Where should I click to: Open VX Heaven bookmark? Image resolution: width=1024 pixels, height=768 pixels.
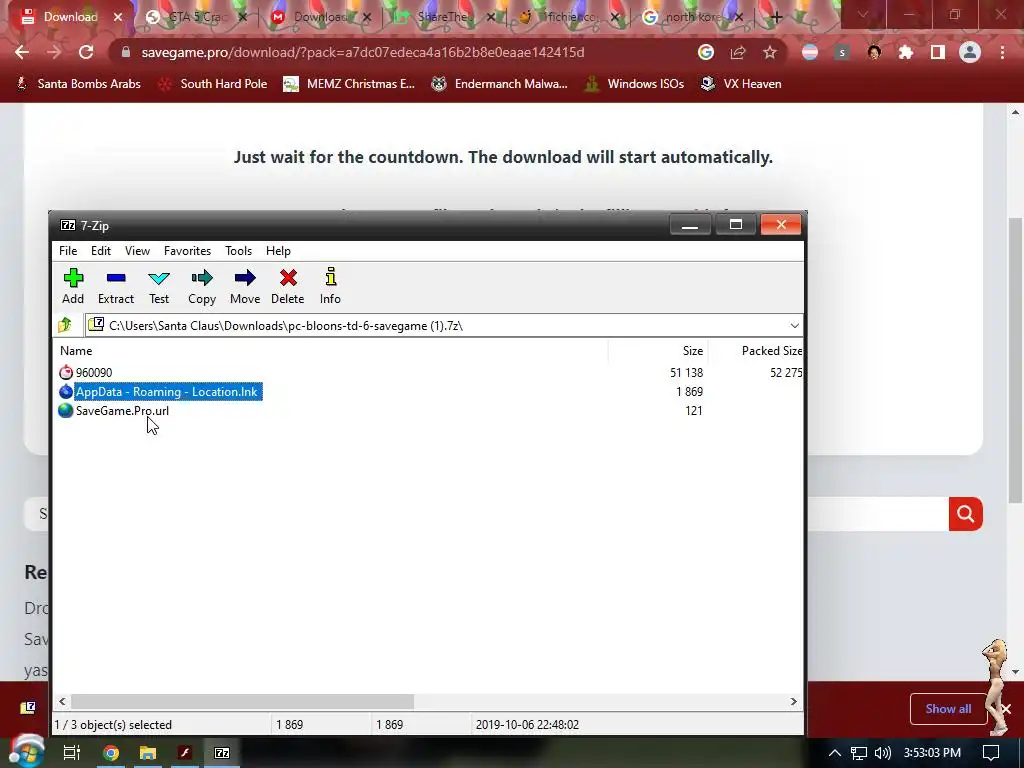(x=741, y=84)
